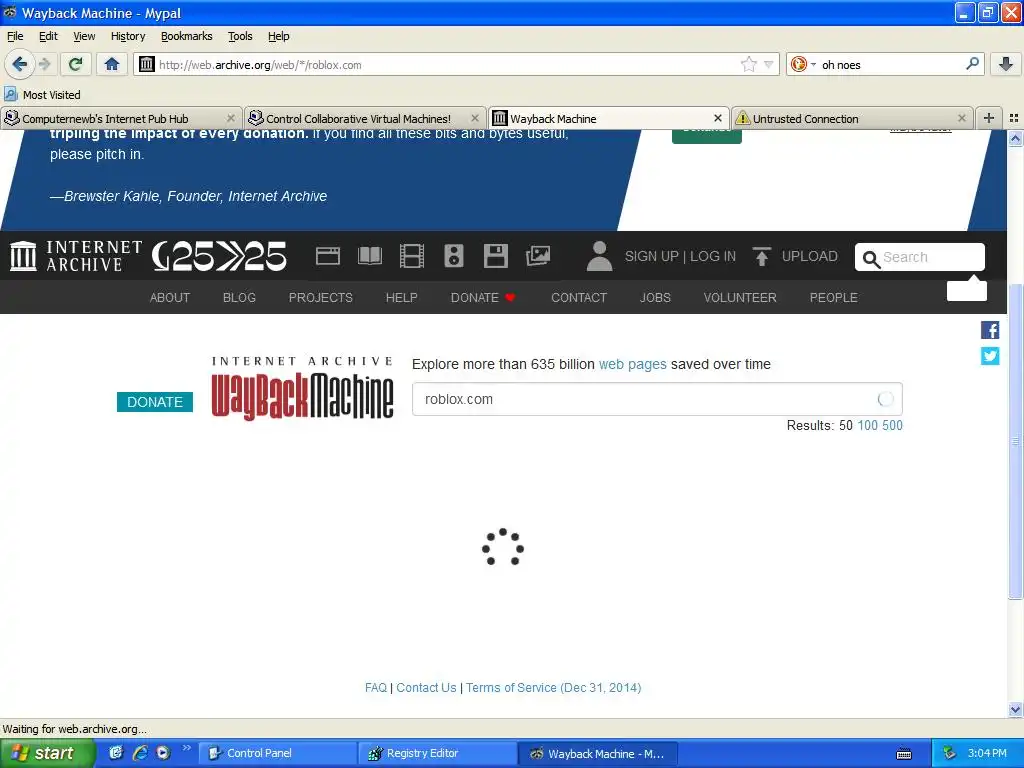This screenshot has width=1024, height=768.
Task: Open the PEOPLE nav link
Action: (833, 297)
